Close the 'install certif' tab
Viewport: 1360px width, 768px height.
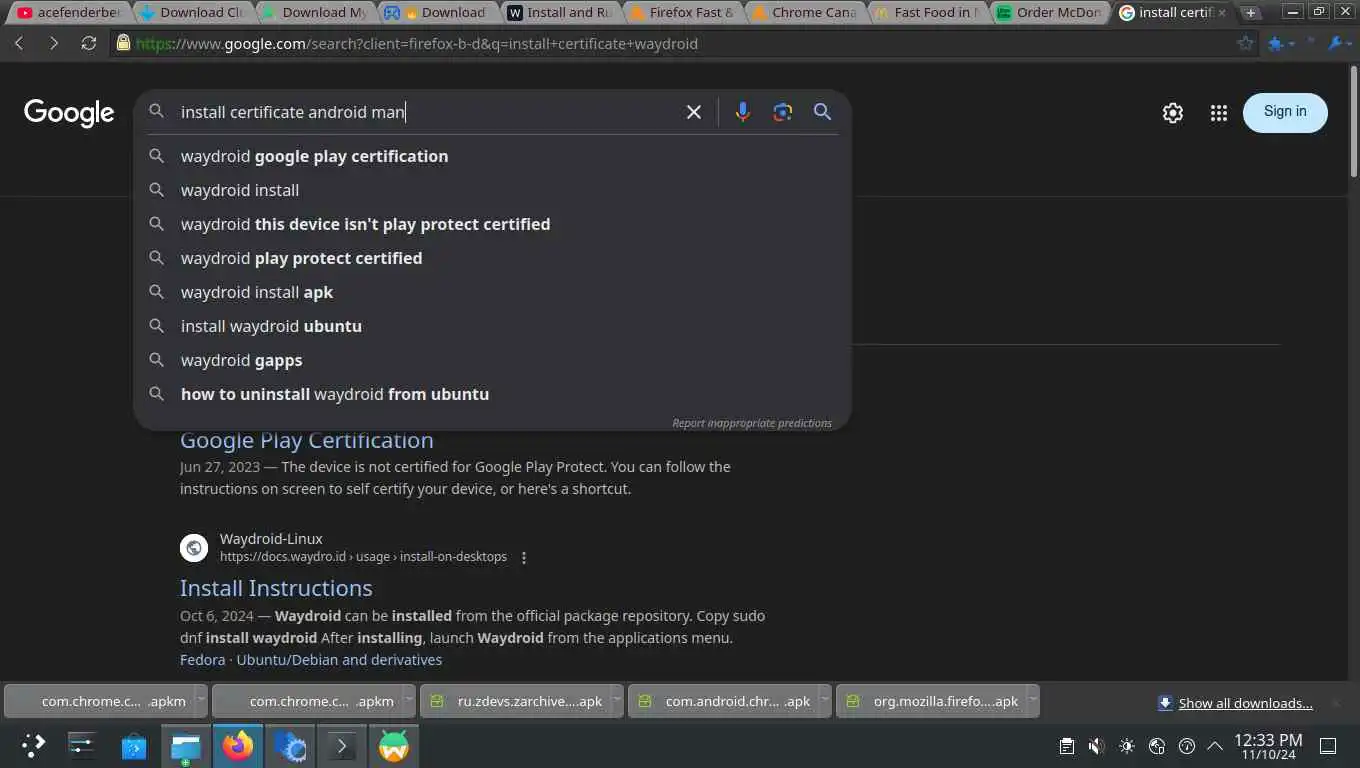[x=1221, y=12]
